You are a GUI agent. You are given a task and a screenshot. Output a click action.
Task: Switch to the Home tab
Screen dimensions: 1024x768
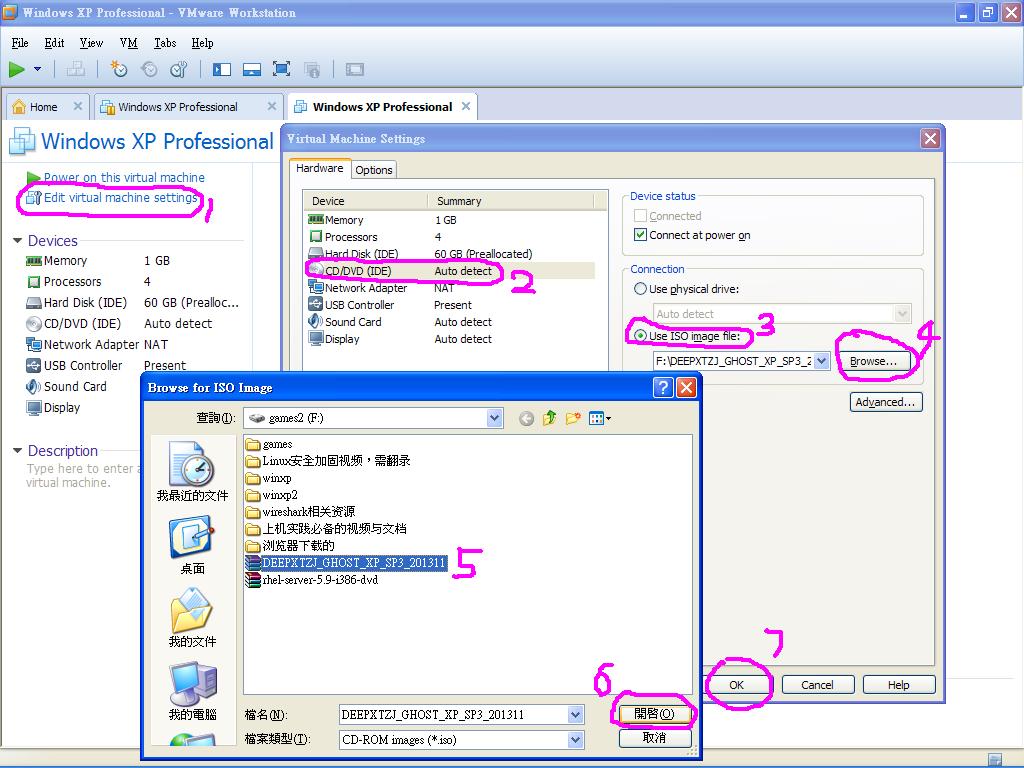tap(43, 107)
